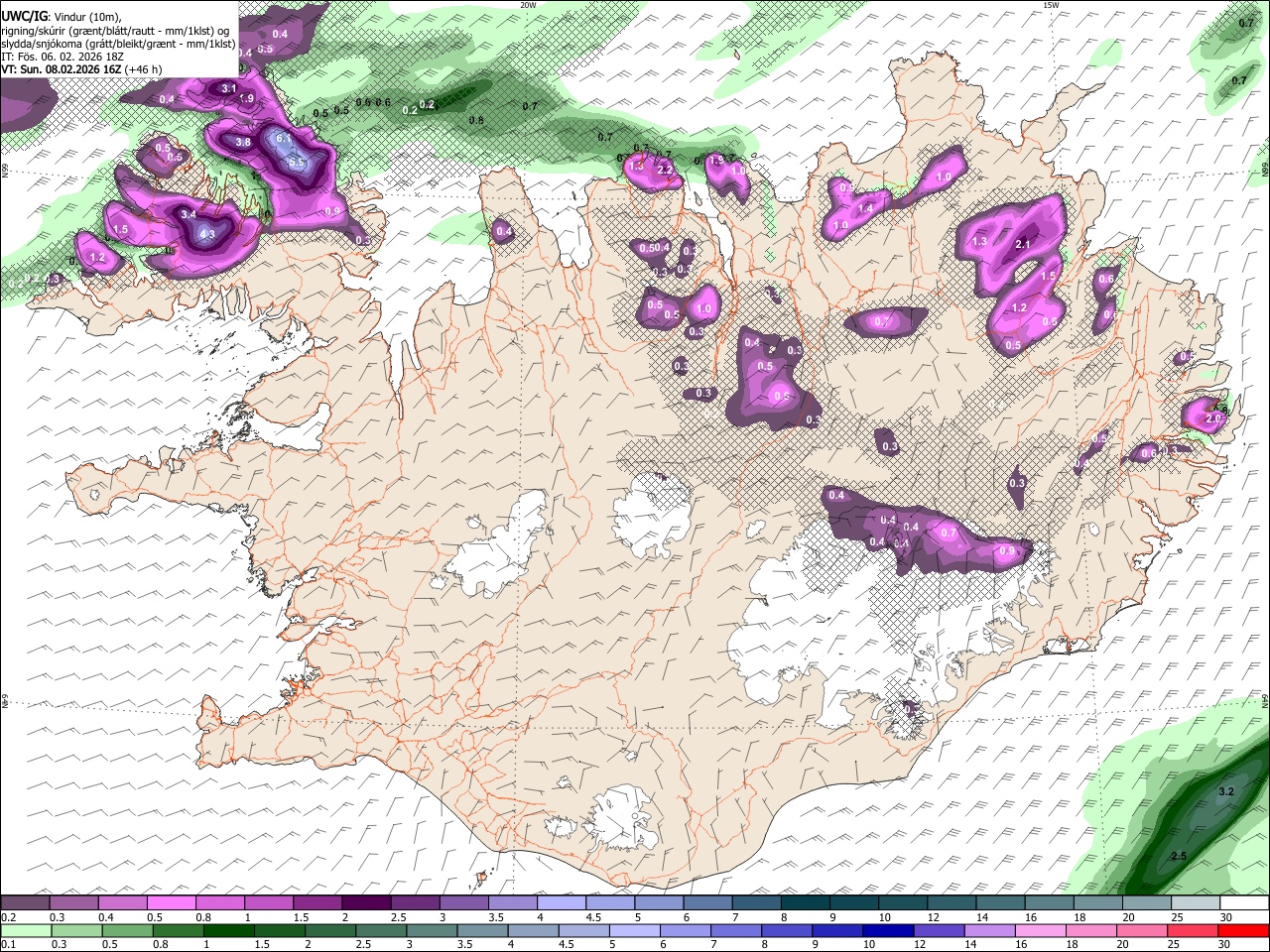Click the 1.9 snowfall value label
Viewport: 1270px width, 952px height.
(x=247, y=99)
